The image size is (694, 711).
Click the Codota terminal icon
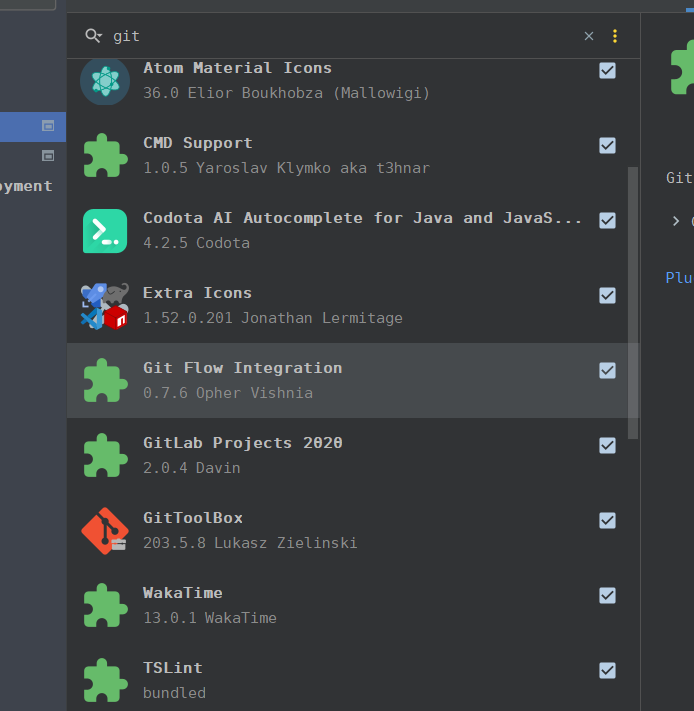tap(105, 231)
